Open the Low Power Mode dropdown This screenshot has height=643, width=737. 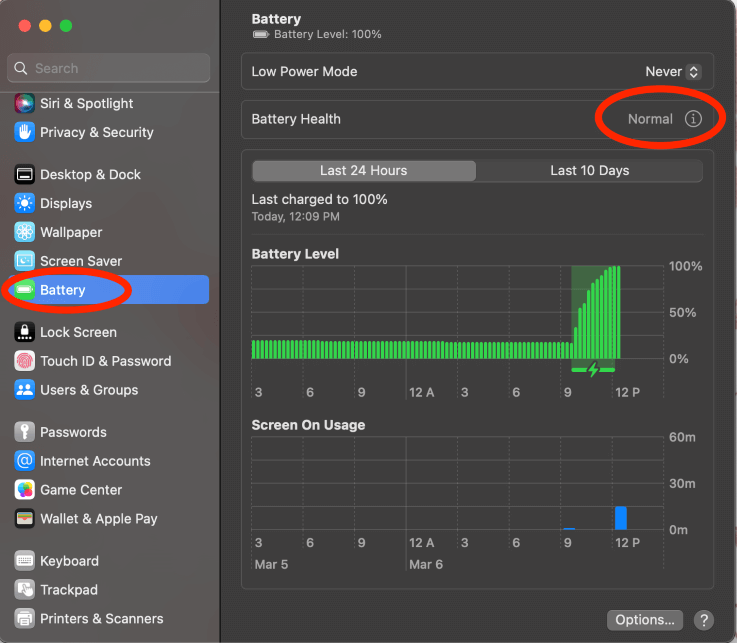673,72
